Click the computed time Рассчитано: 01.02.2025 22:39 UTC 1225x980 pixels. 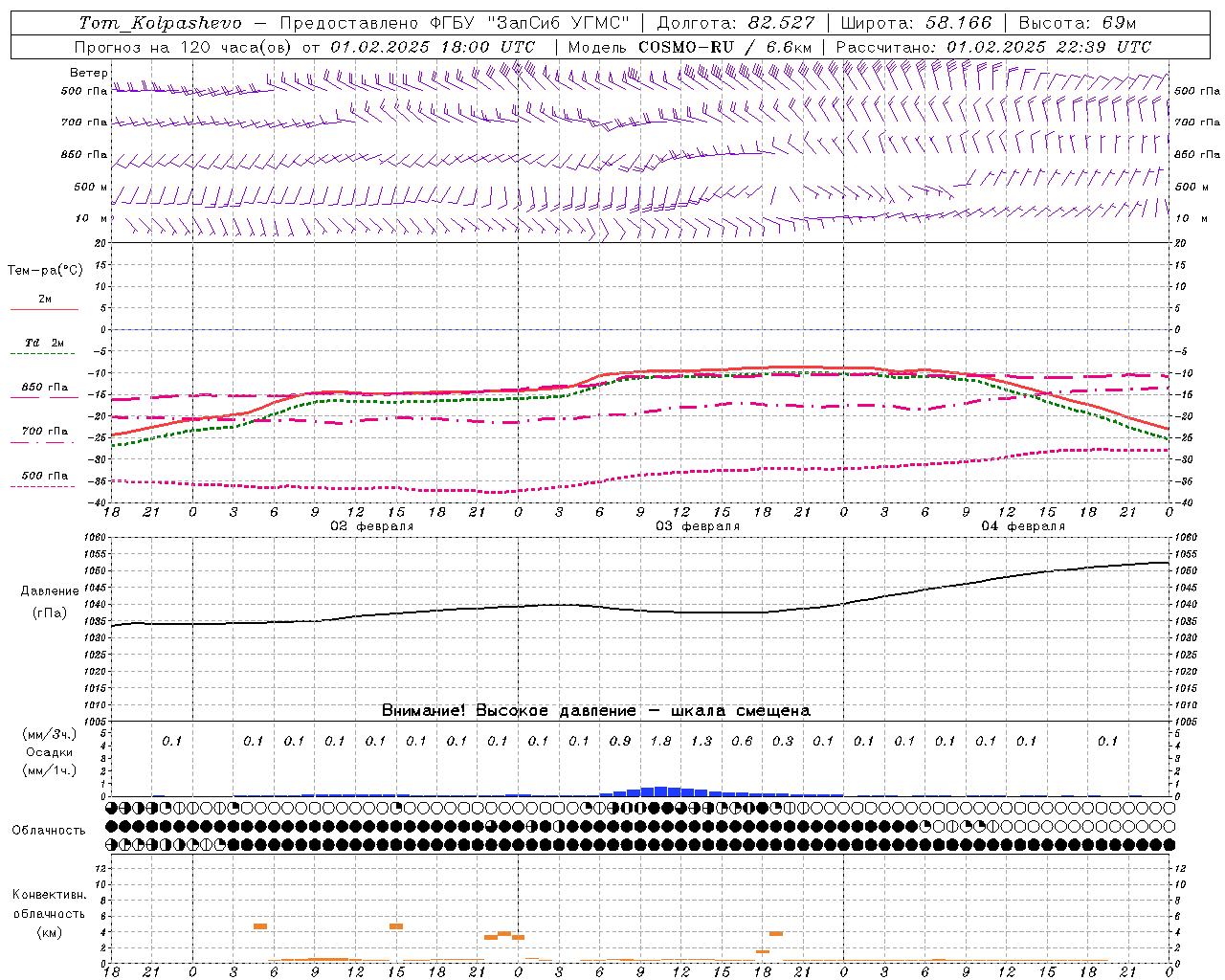(x=993, y=47)
